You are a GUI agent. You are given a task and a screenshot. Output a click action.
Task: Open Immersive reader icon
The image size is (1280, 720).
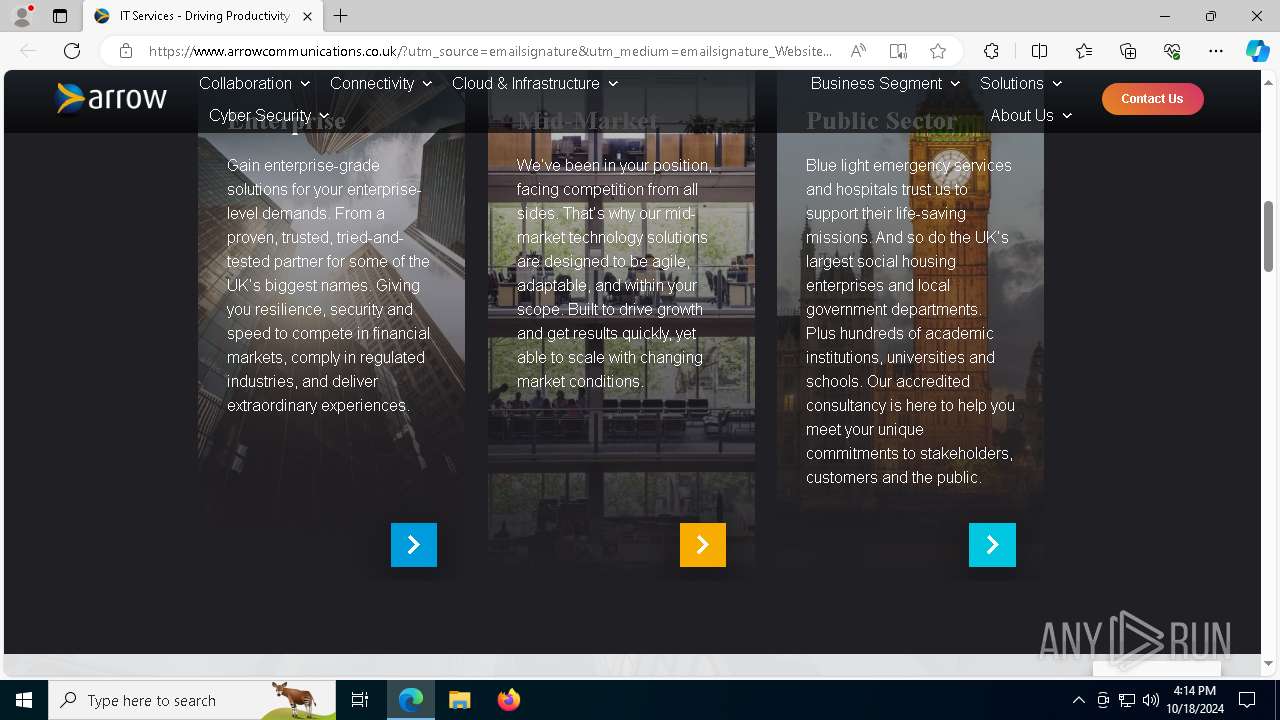[898, 51]
